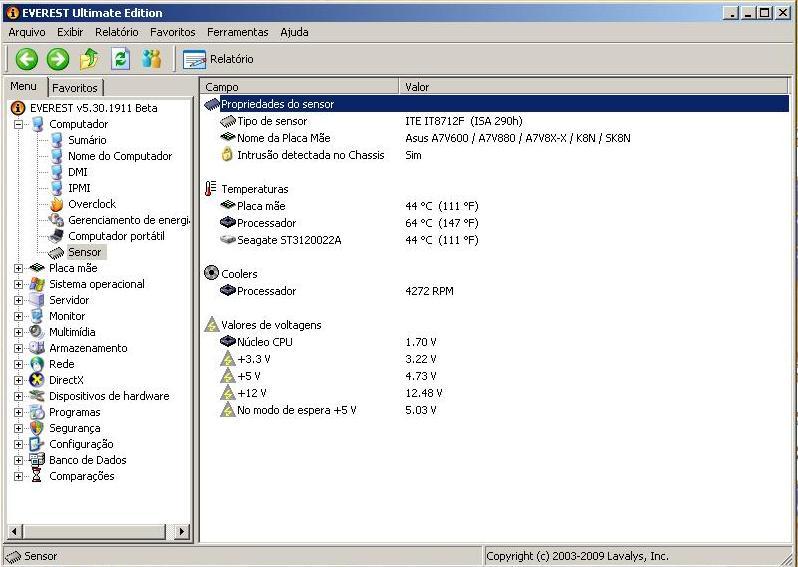798x567 pixels.
Task: Expand the Placa mãe node
Action: coord(18,268)
